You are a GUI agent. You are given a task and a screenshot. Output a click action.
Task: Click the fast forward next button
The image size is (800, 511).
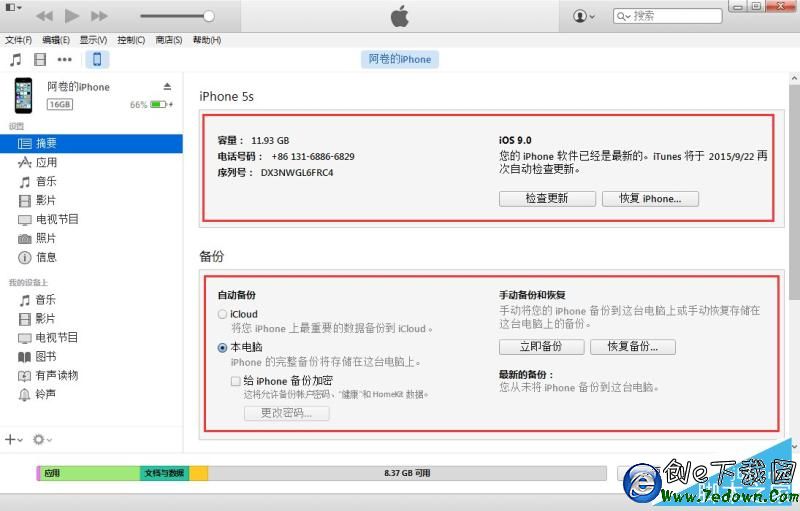[x=99, y=16]
